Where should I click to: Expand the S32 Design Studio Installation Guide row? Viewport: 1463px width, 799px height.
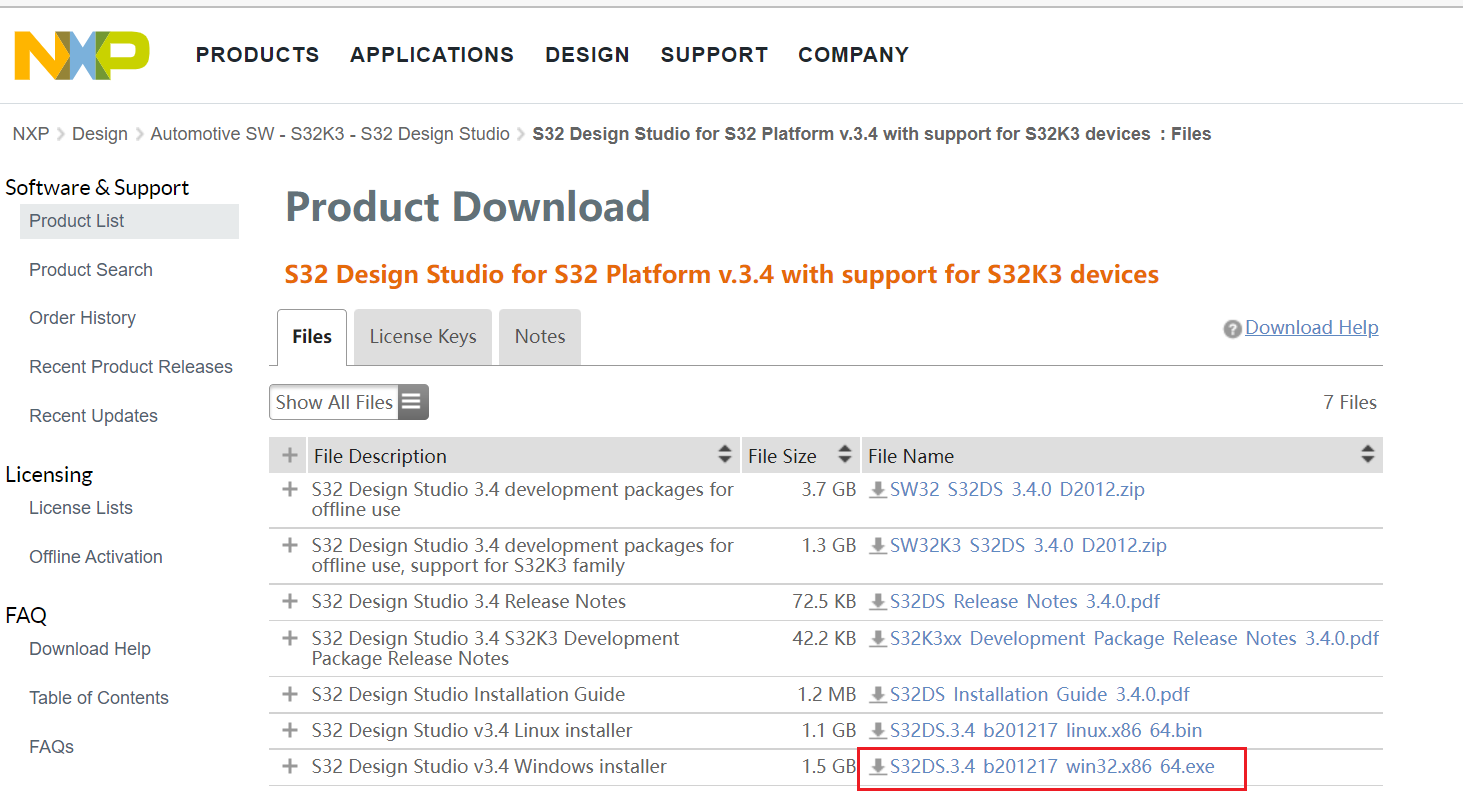pyautogui.click(x=290, y=694)
